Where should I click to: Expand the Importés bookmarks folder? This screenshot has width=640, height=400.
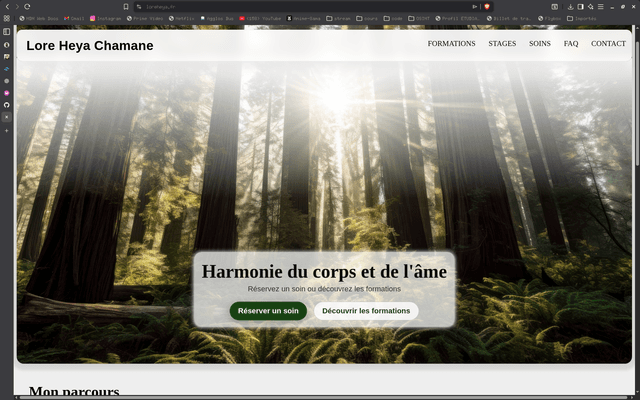point(580,18)
